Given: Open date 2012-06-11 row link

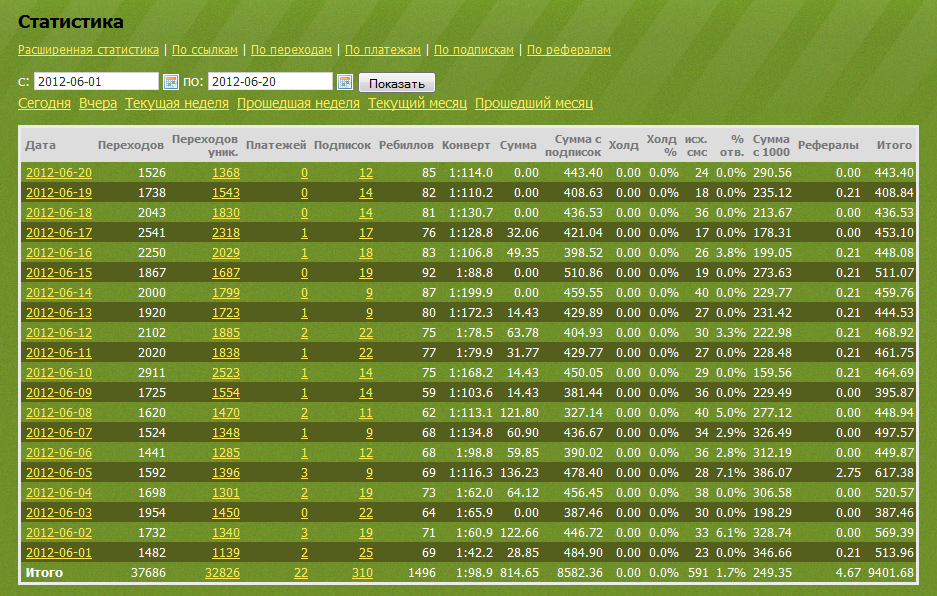Looking at the screenshot, I should (59, 353).
